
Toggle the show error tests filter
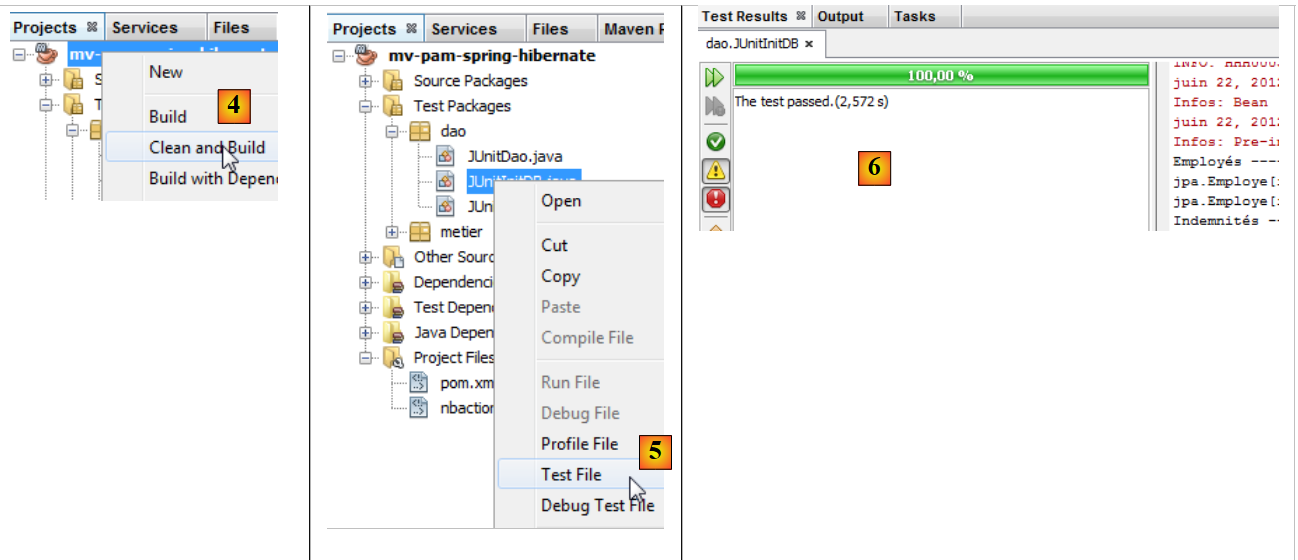point(715,199)
